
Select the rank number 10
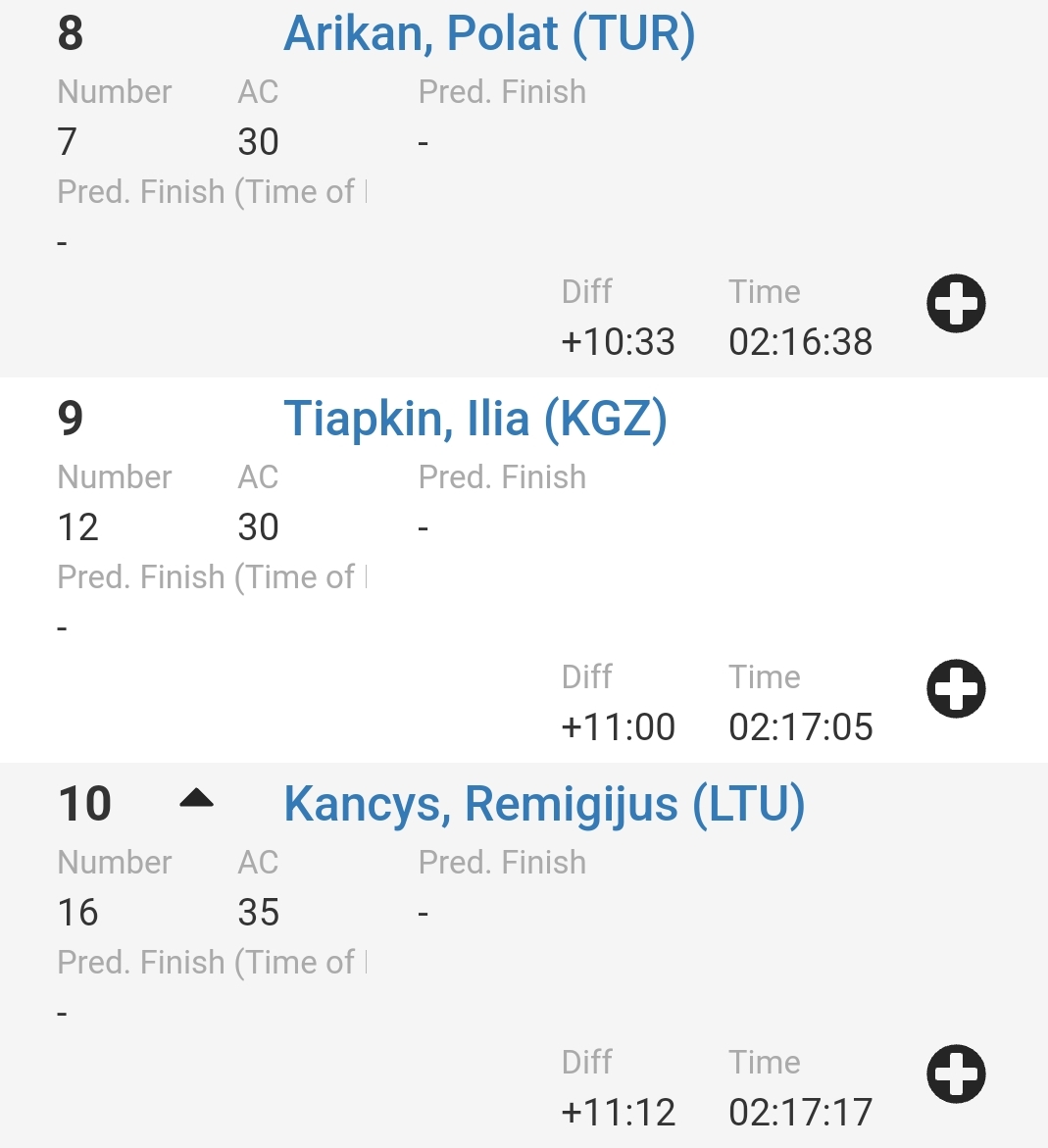tap(85, 804)
